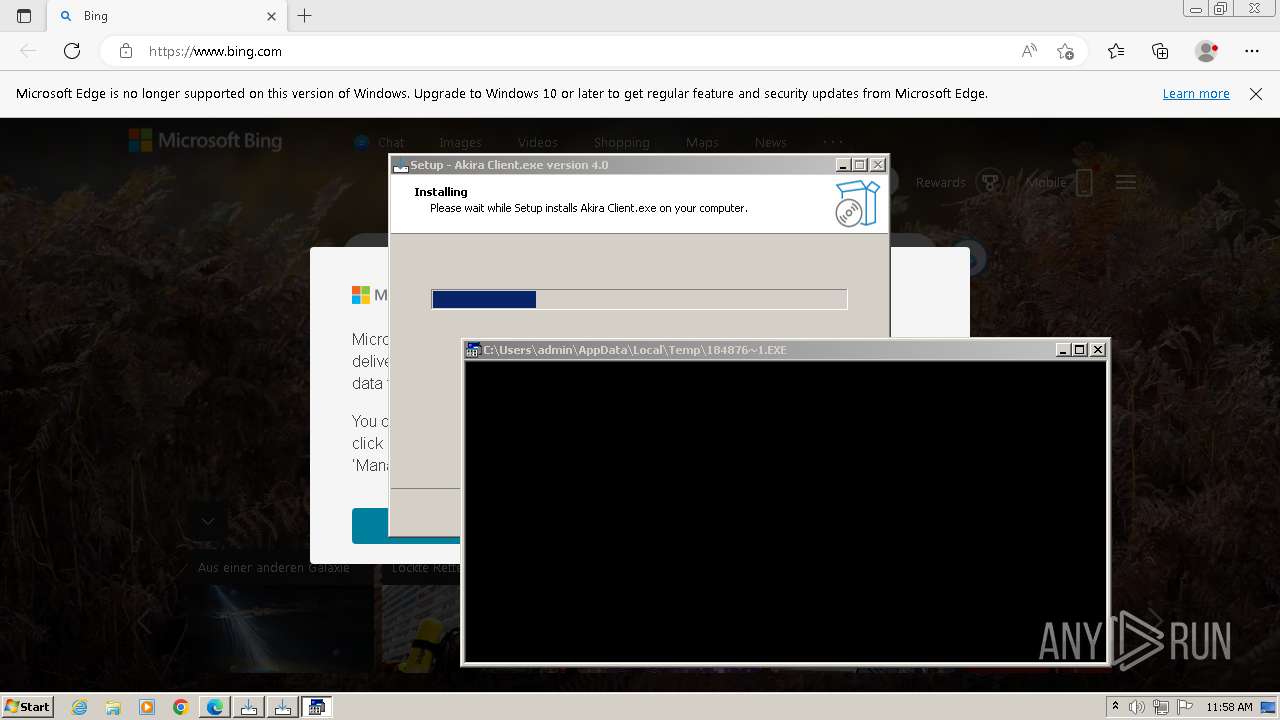Expand the Bing feed chevron

point(208,521)
